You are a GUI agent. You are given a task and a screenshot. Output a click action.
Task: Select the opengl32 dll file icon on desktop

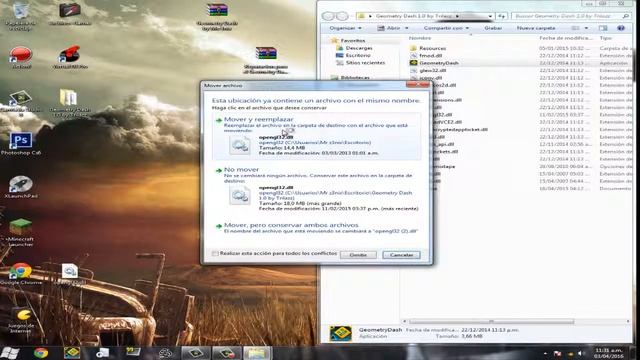click(70, 274)
